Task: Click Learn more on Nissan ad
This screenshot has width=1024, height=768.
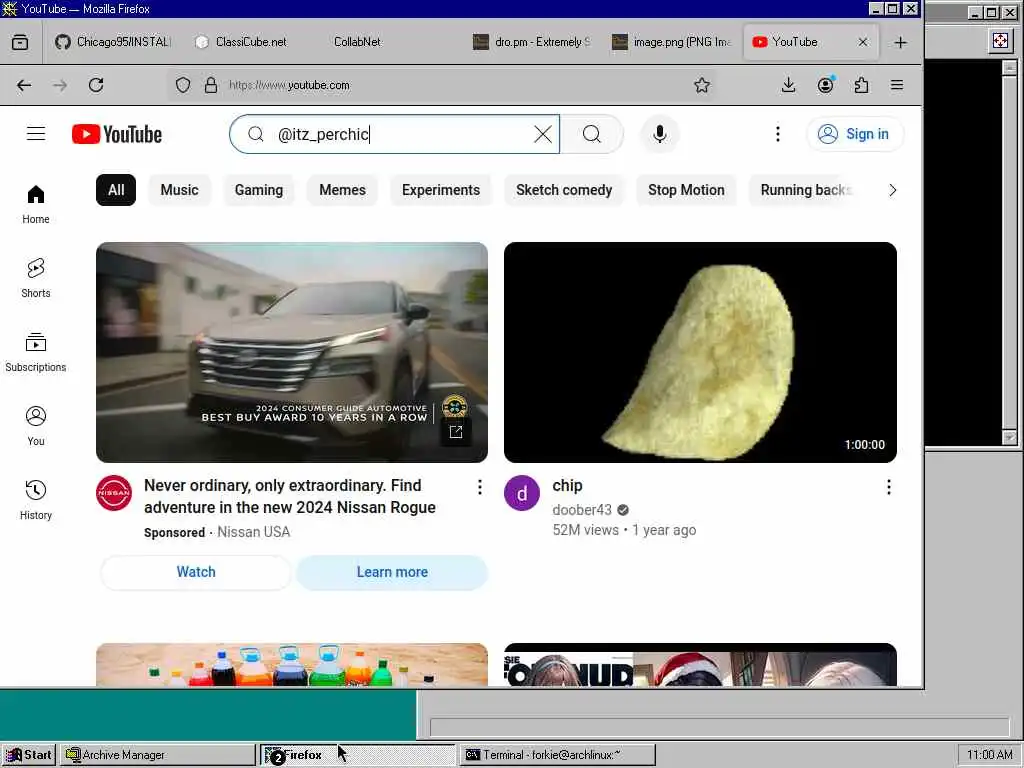Action: point(392,572)
